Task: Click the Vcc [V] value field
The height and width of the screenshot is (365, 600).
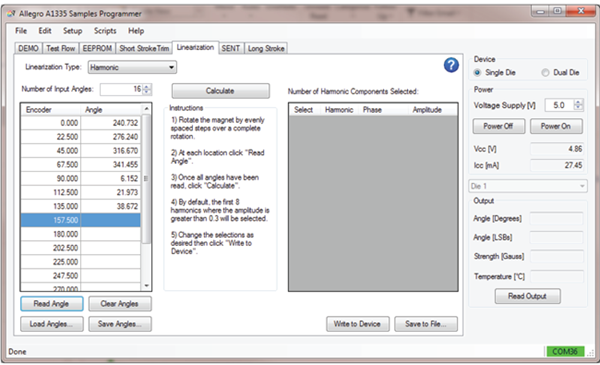Action: coord(556,149)
